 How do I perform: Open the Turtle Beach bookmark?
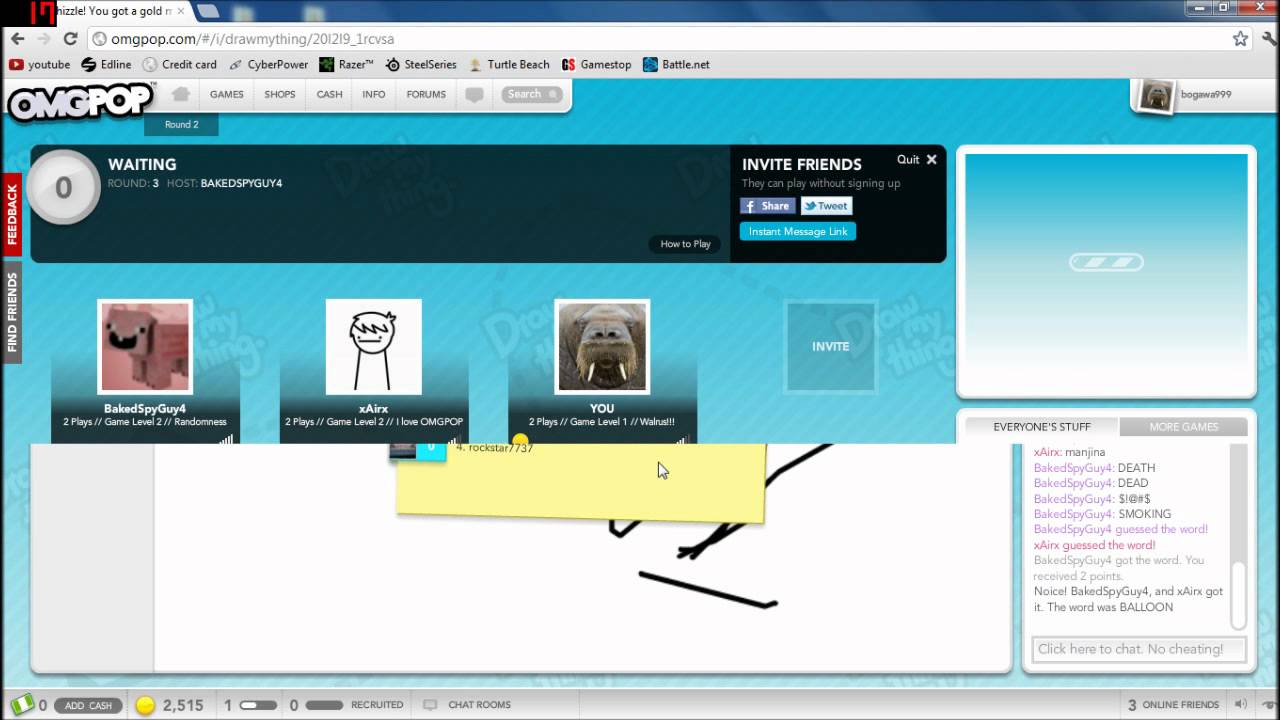pyautogui.click(x=509, y=64)
